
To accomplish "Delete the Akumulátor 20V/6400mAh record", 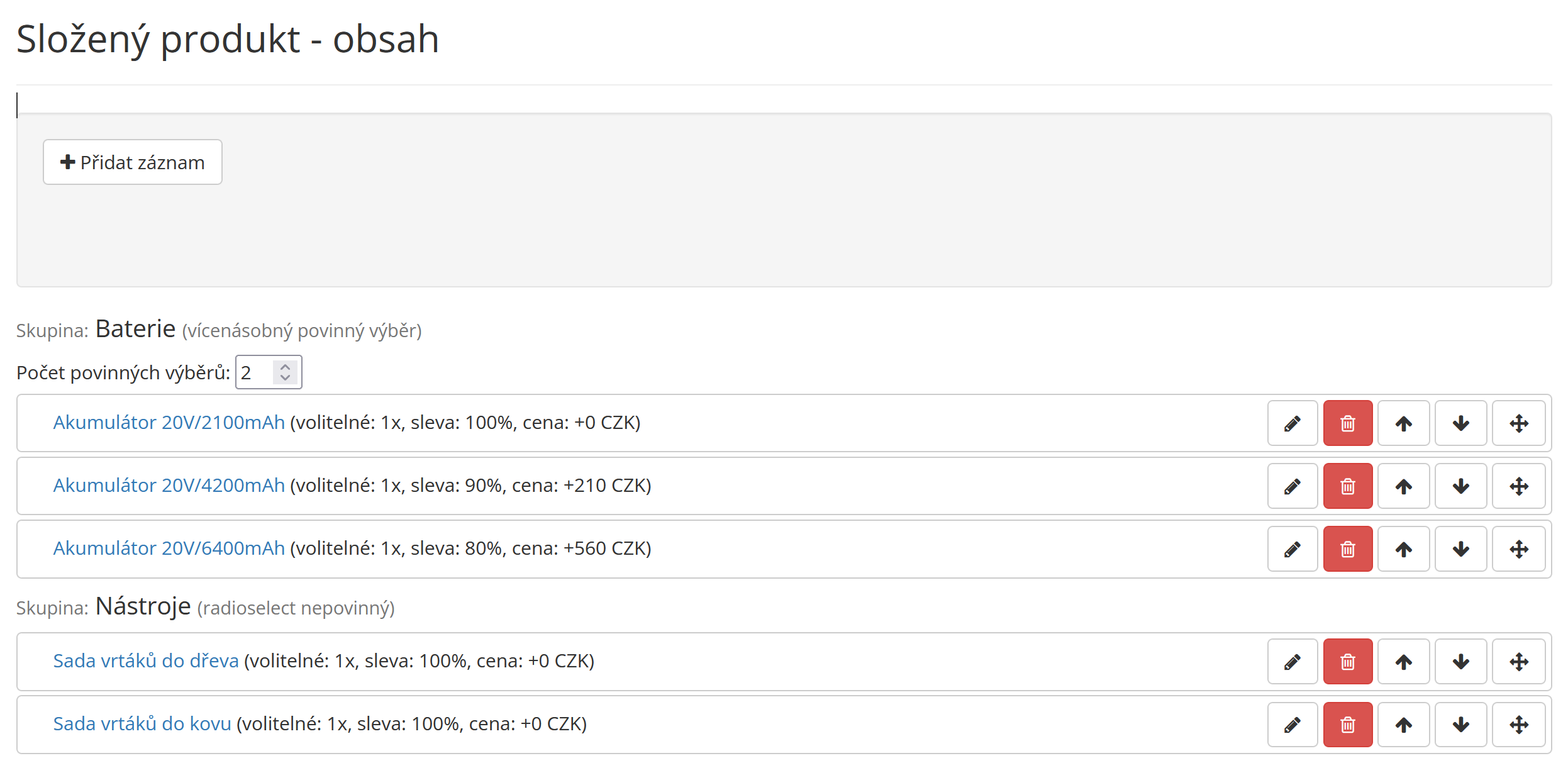I will [x=1347, y=549].
